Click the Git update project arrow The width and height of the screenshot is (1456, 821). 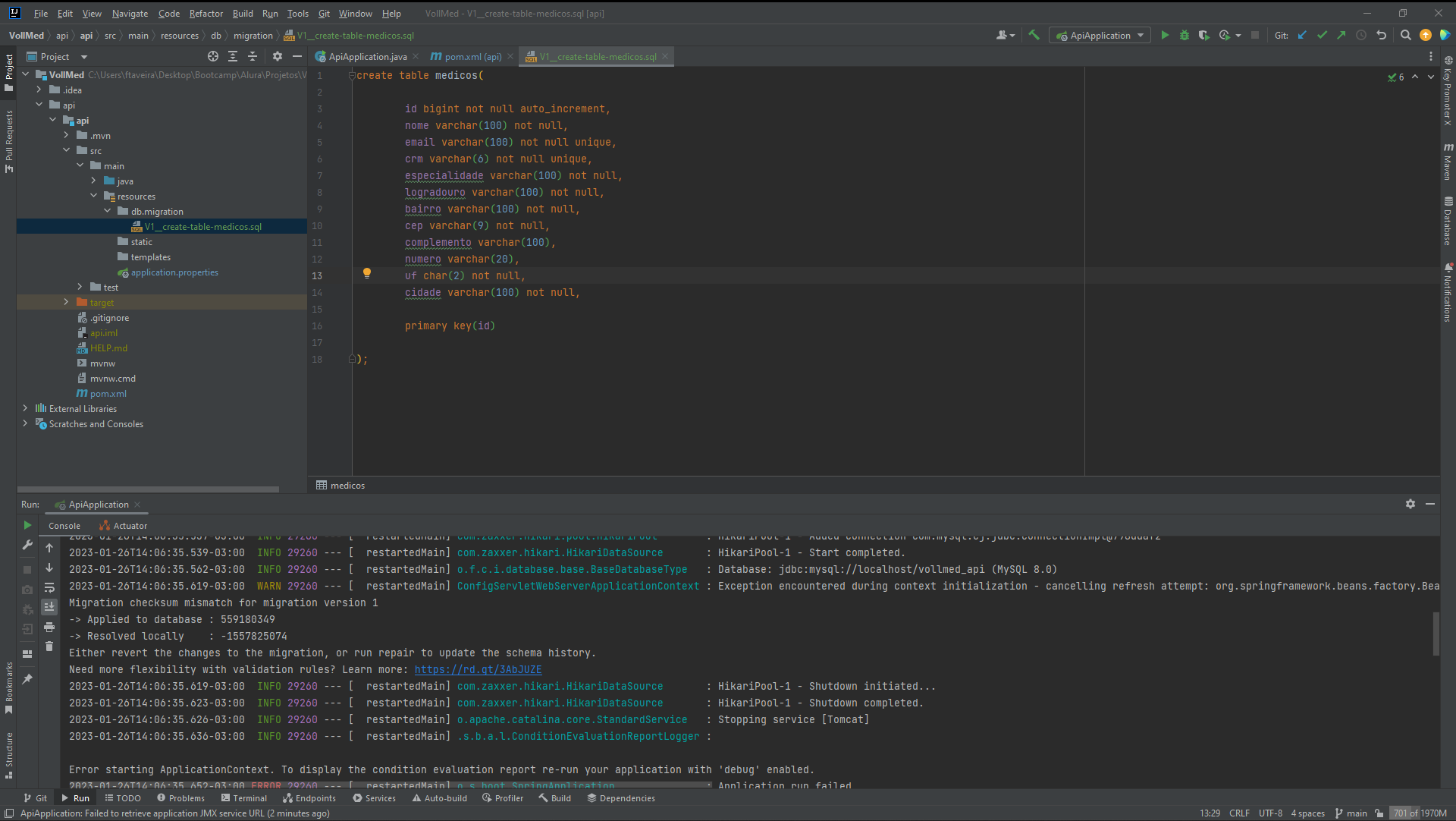(1302, 35)
